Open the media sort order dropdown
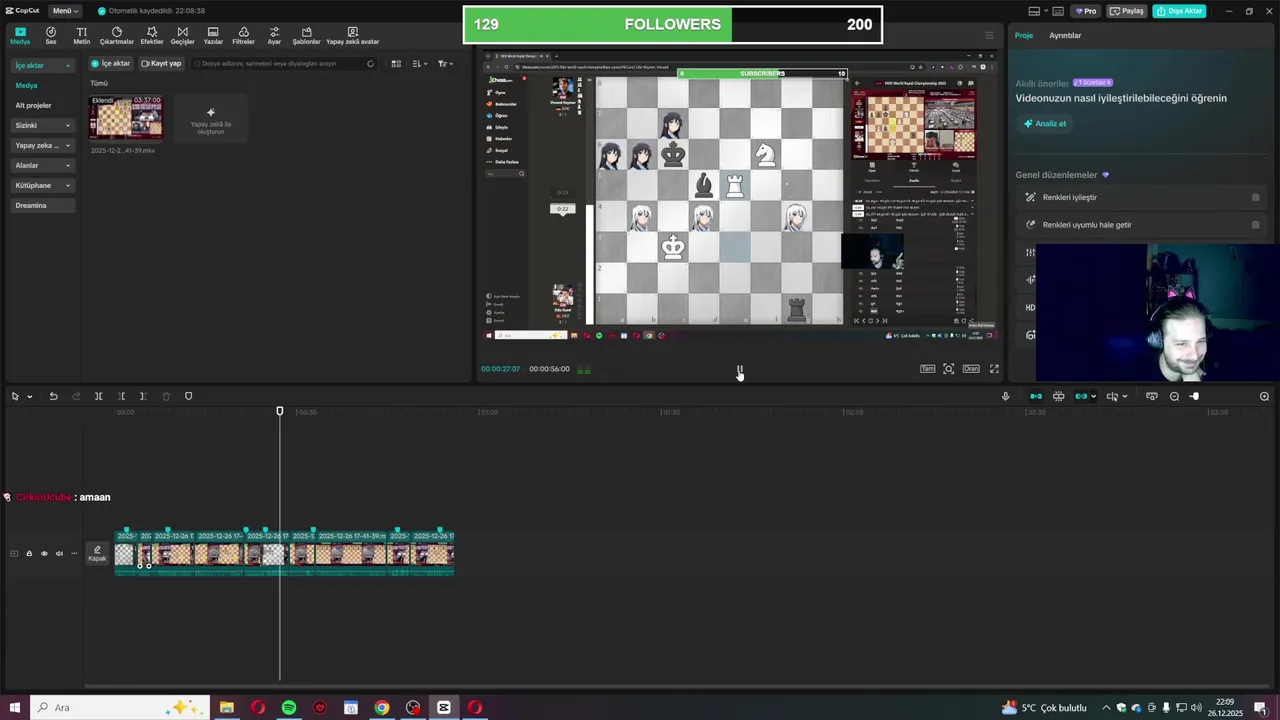 (x=419, y=63)
